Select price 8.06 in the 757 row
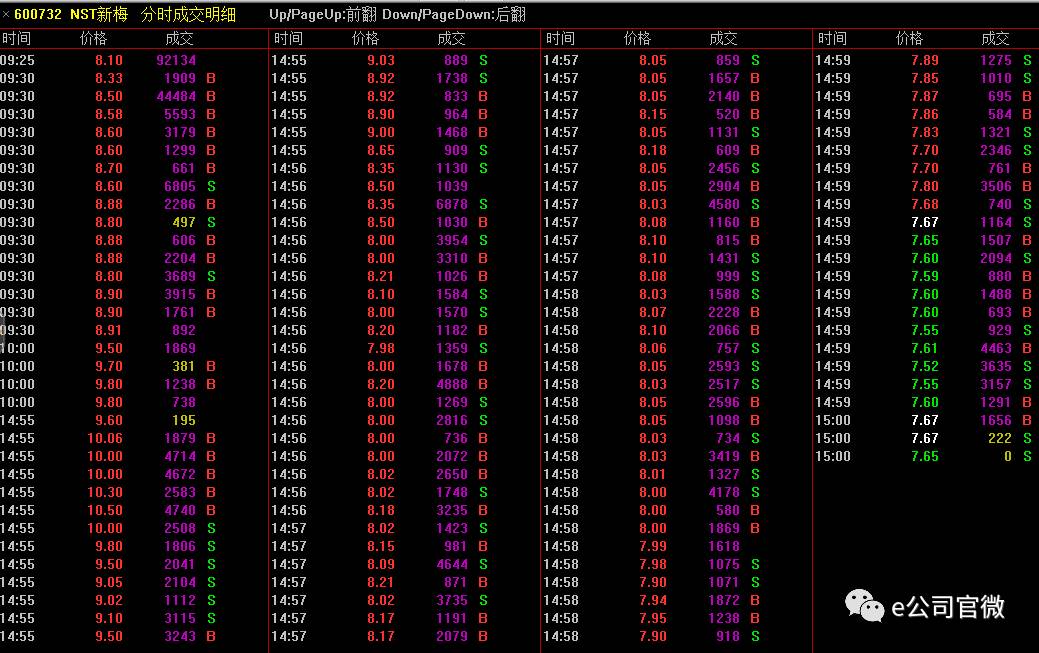The height and width of the screenshot is (653, 1039). 653,348
